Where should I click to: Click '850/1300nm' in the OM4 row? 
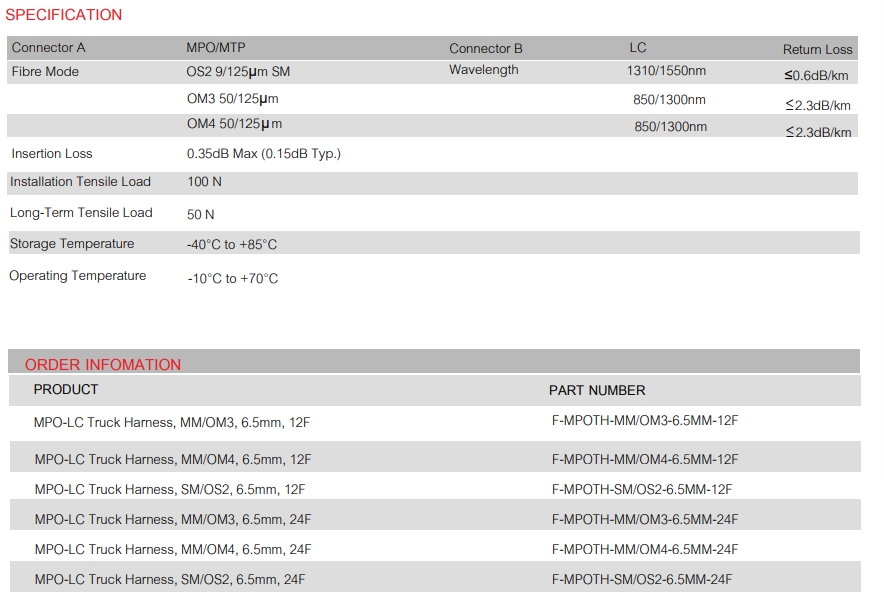coord(670,127)
